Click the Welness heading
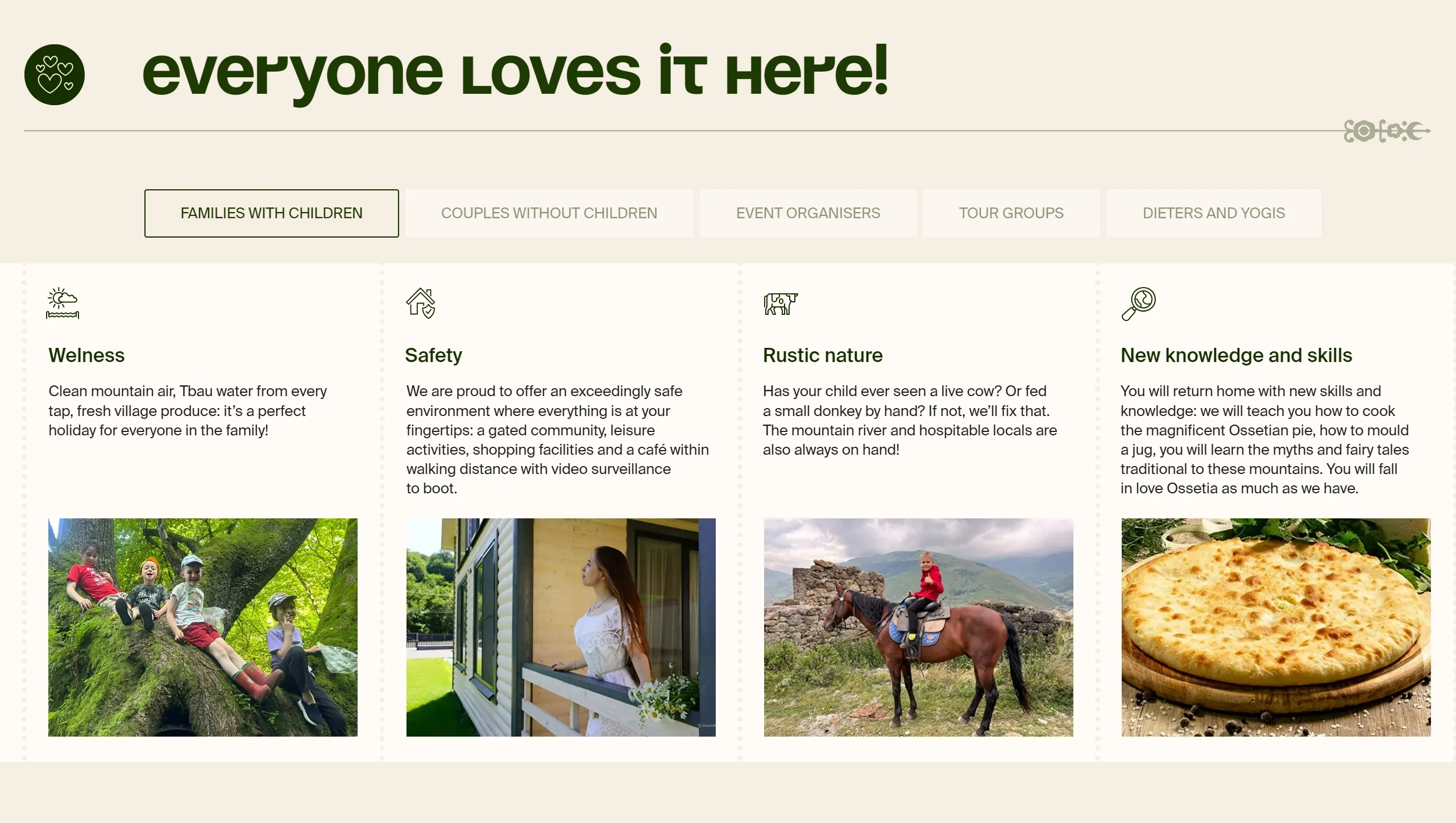 tap(86, 355)
